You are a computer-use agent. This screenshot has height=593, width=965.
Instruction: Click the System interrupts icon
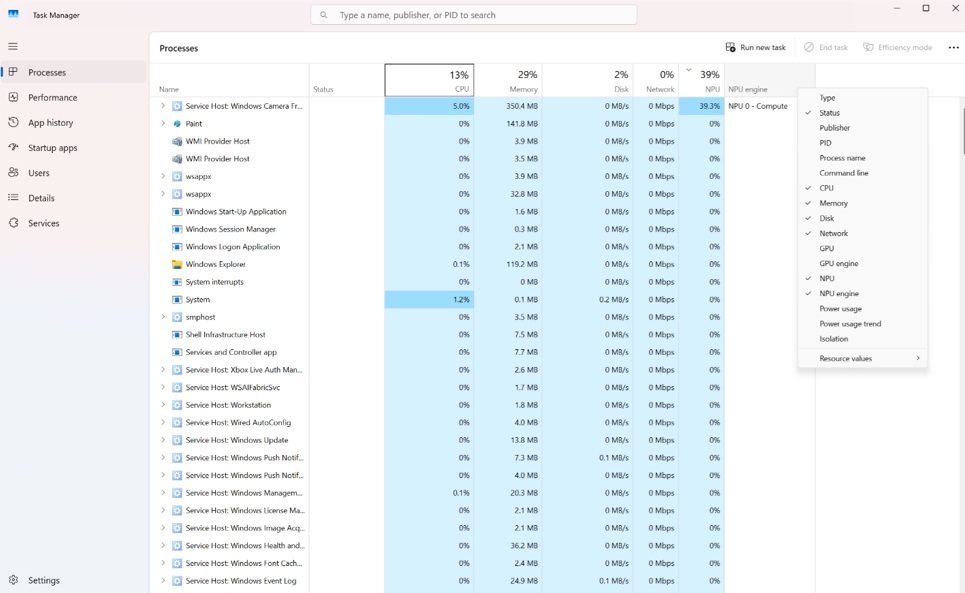click(x=177, y=282)
